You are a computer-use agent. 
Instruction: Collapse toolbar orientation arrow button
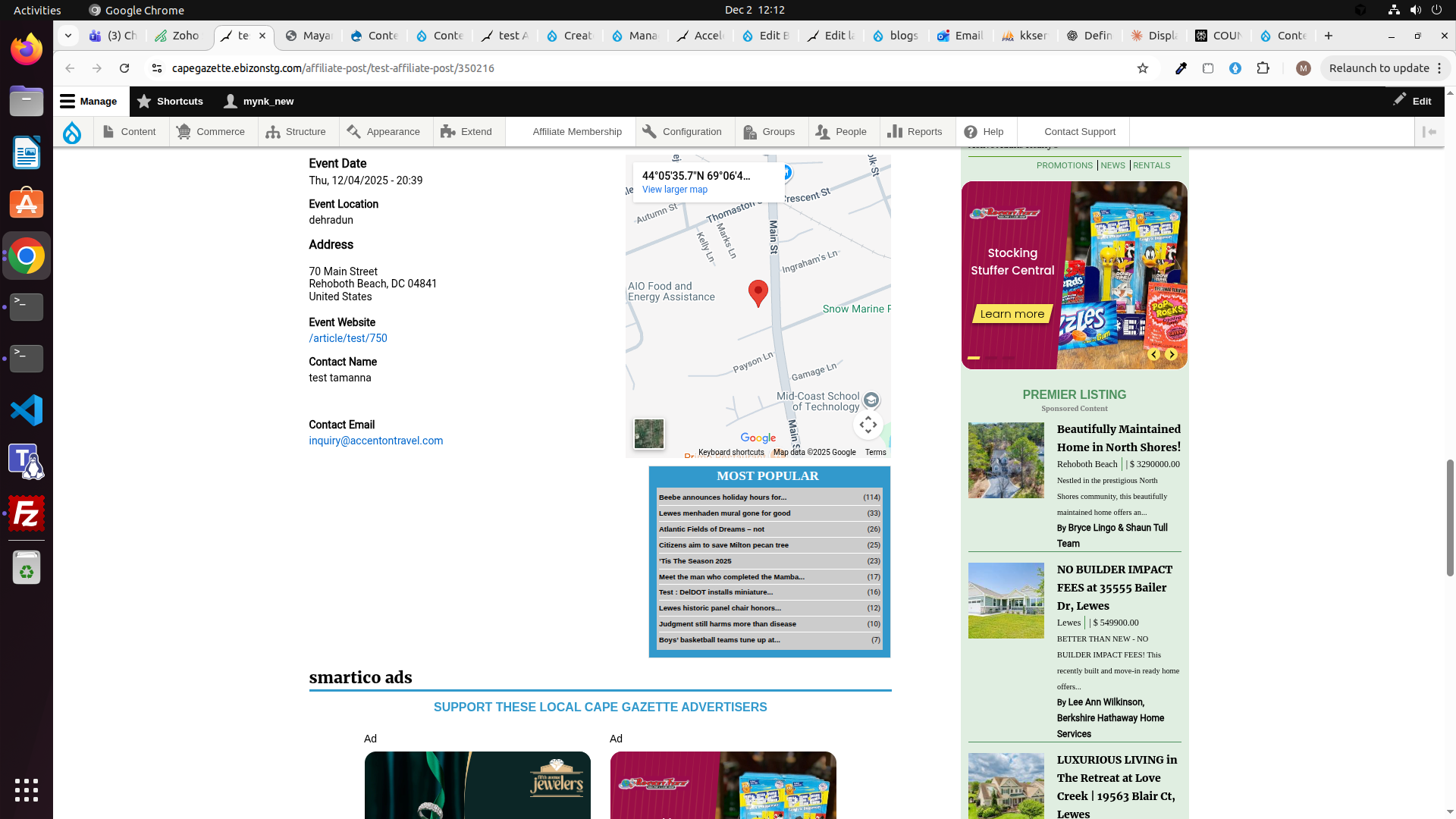1429,132
